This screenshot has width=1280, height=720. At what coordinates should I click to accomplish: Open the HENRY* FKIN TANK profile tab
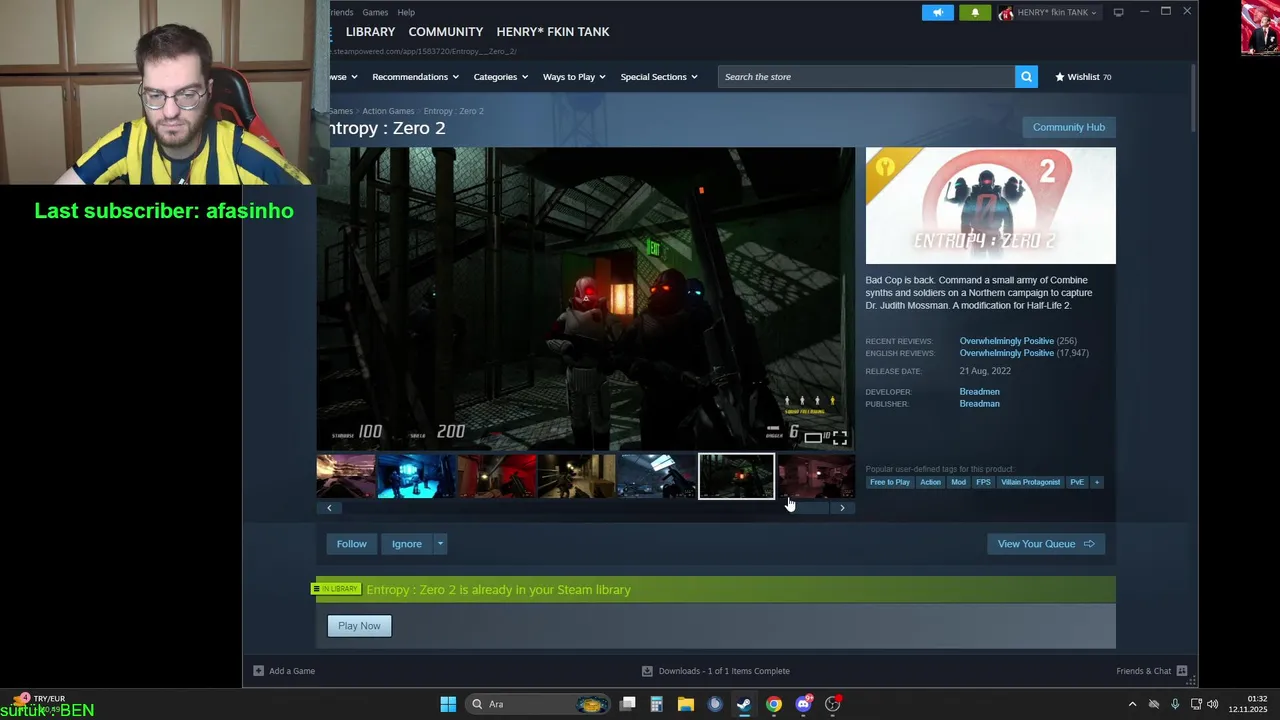(x=553, y=32)
